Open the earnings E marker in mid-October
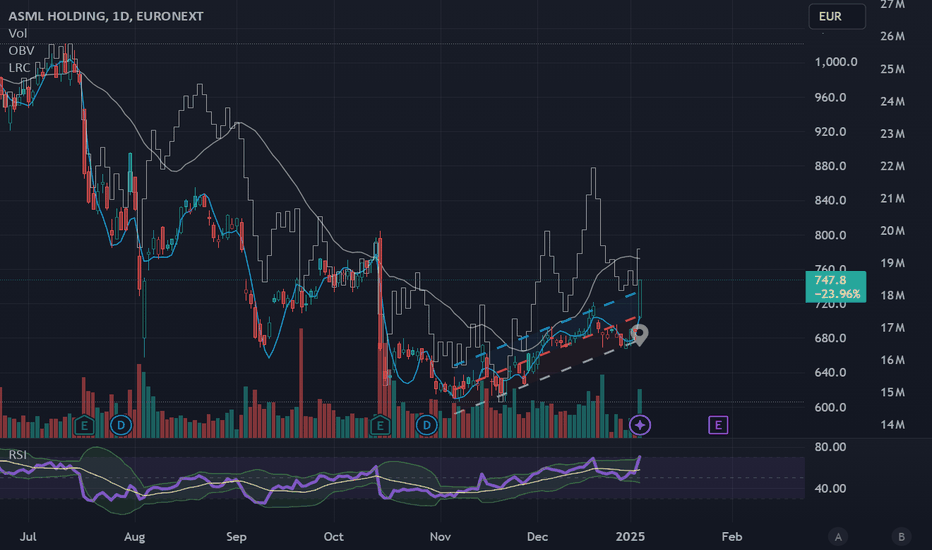Image resolution: width=932 pixels, height=550 pixels. pos(380,425)
